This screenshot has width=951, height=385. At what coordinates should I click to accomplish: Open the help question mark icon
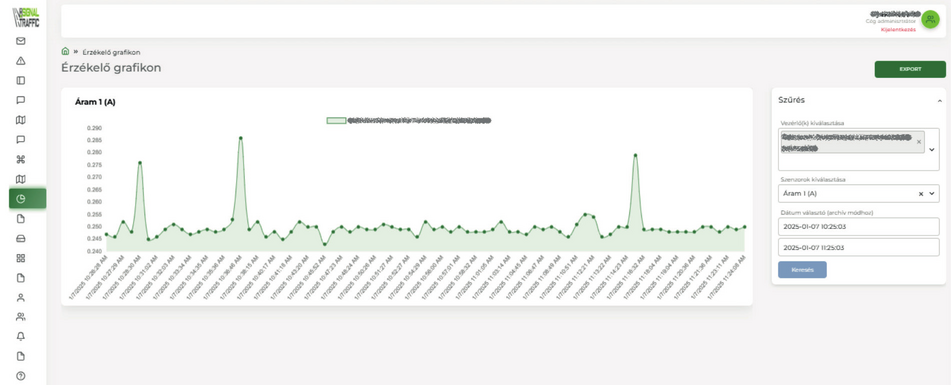click(x=21, y=376)
